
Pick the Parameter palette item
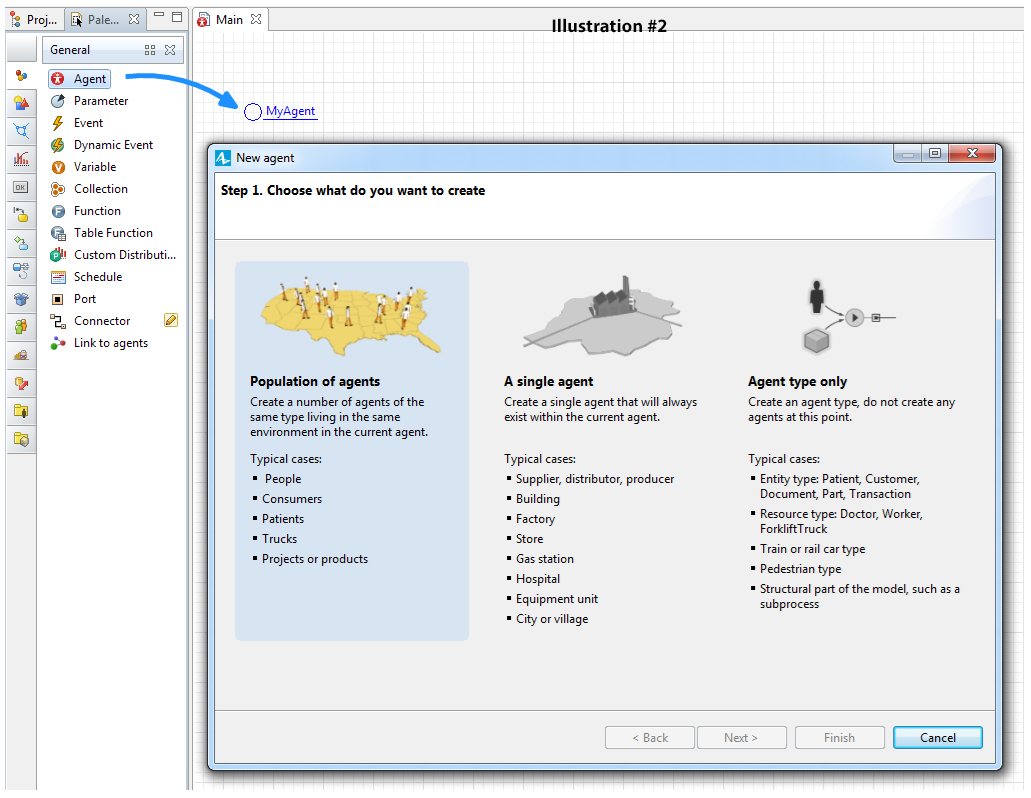coord(100,101)
